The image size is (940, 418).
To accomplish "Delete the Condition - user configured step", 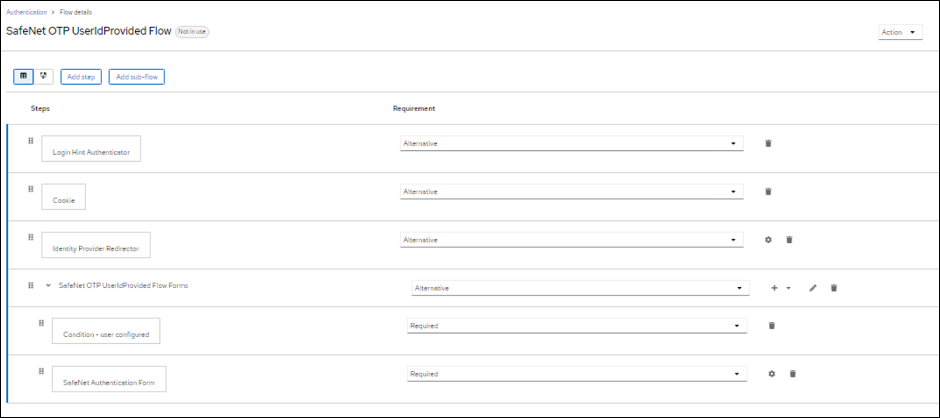I will click(x=771, y=325).
